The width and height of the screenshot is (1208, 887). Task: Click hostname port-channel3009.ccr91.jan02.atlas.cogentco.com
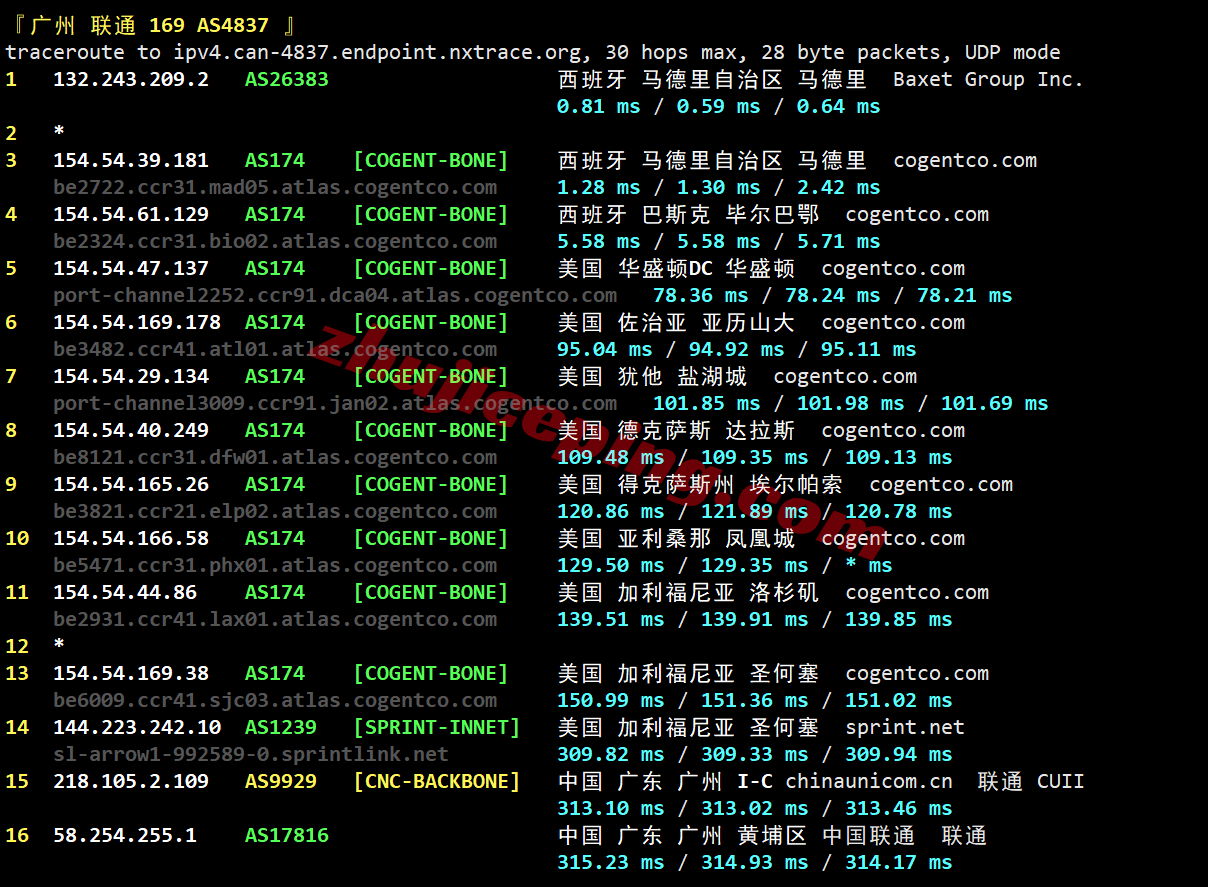click(x=335, y=403)
